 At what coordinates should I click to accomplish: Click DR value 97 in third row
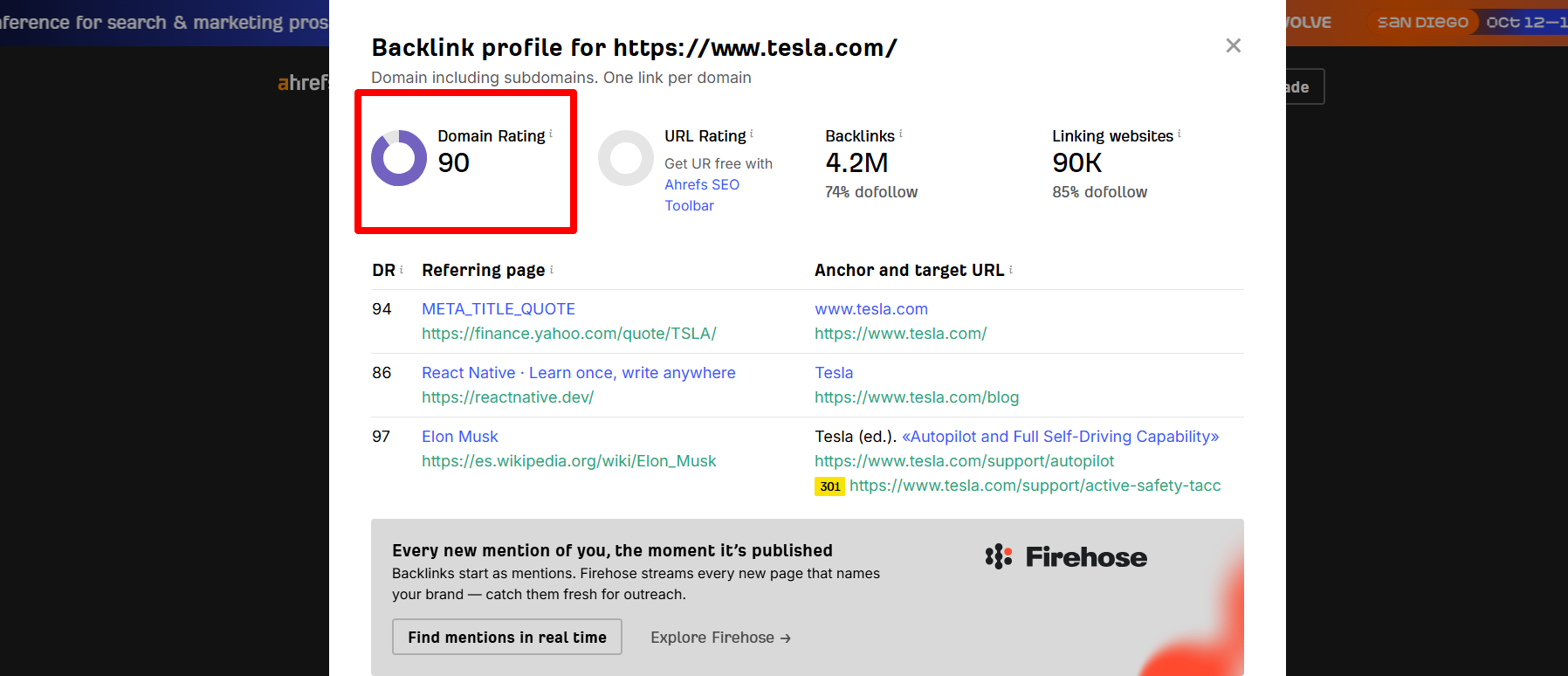pyautogui.click(x=382, y=437)
